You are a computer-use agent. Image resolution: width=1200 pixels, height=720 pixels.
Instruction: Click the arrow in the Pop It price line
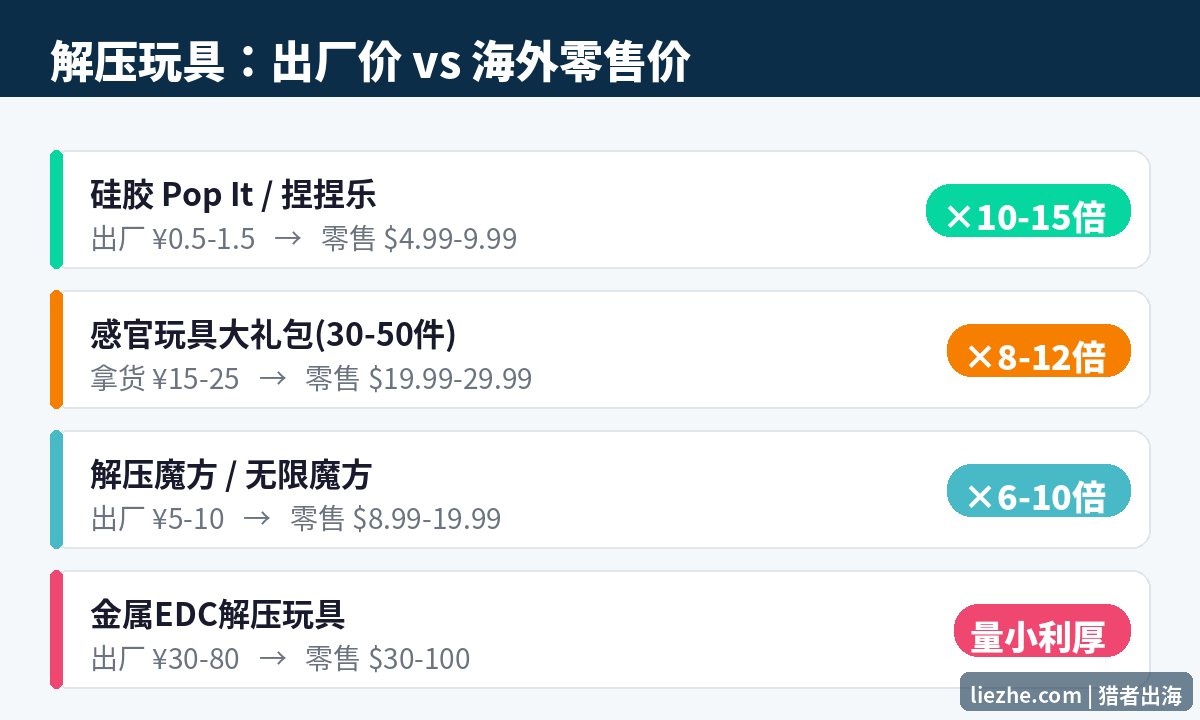tap(288, 240)
